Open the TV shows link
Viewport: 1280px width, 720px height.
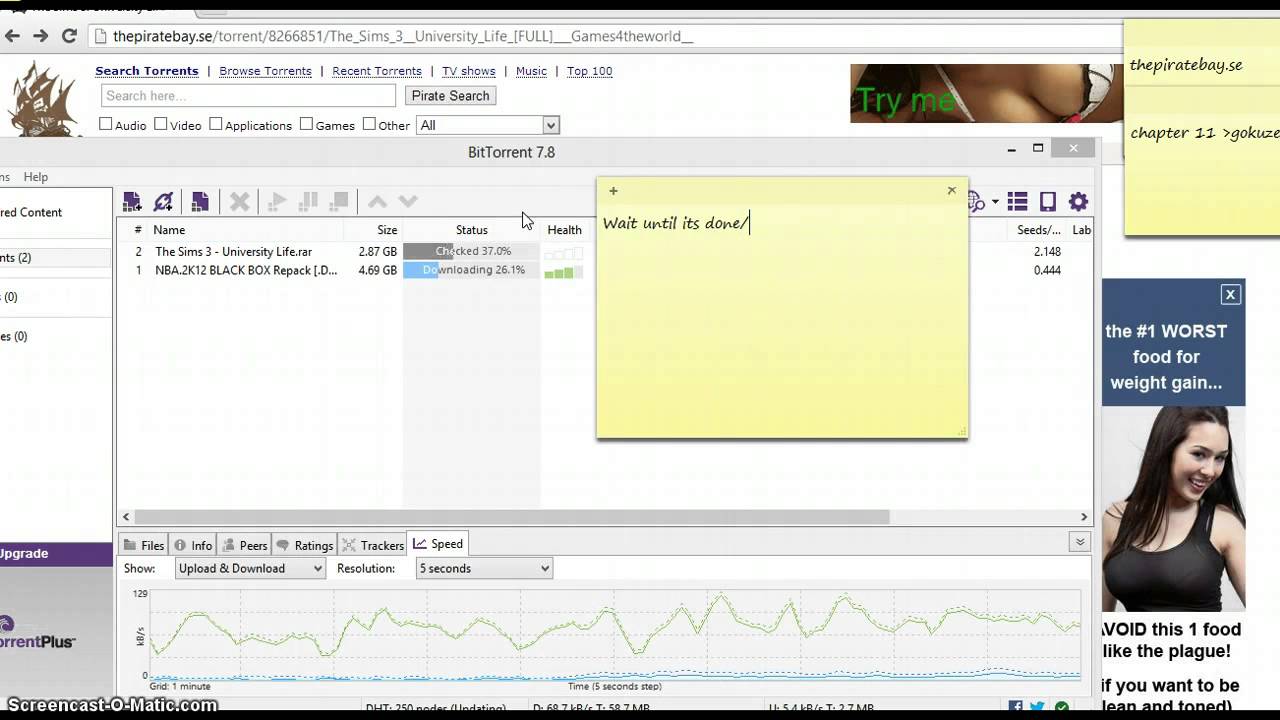469,71
